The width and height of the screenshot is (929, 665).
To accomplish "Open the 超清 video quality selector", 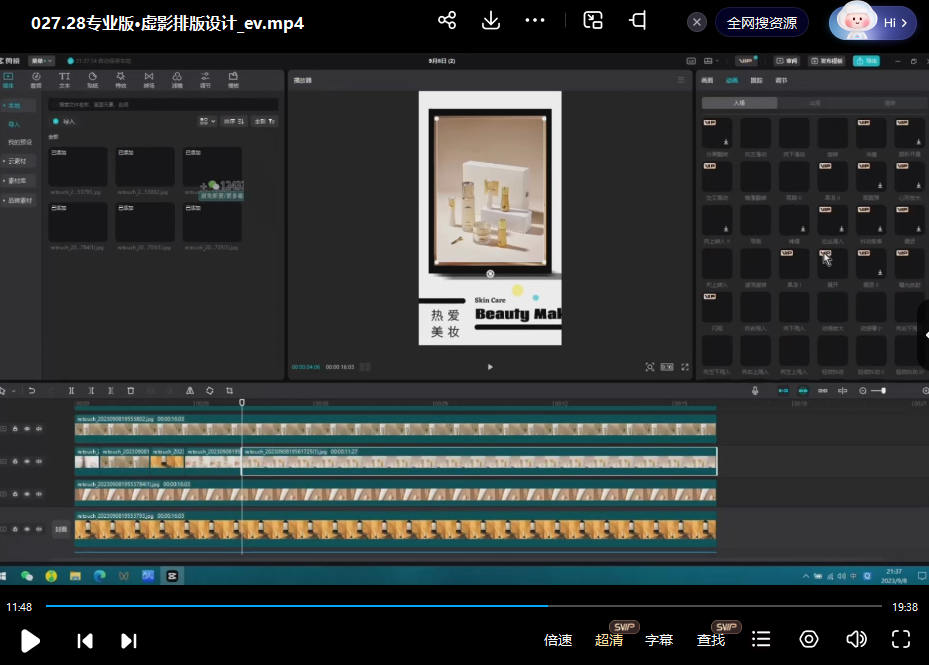I will (609, 640).
